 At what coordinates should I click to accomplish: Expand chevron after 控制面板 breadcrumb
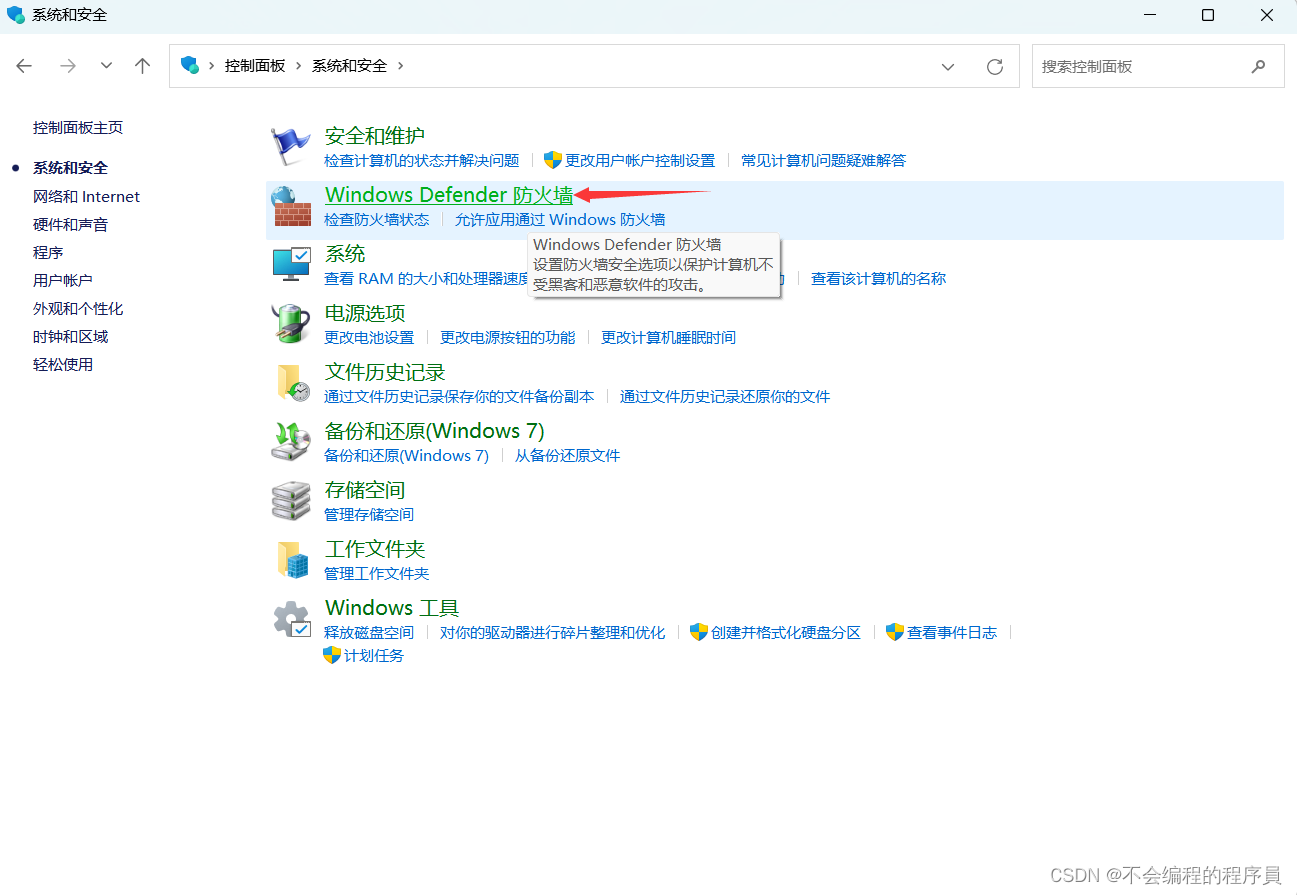coord(299,66)
